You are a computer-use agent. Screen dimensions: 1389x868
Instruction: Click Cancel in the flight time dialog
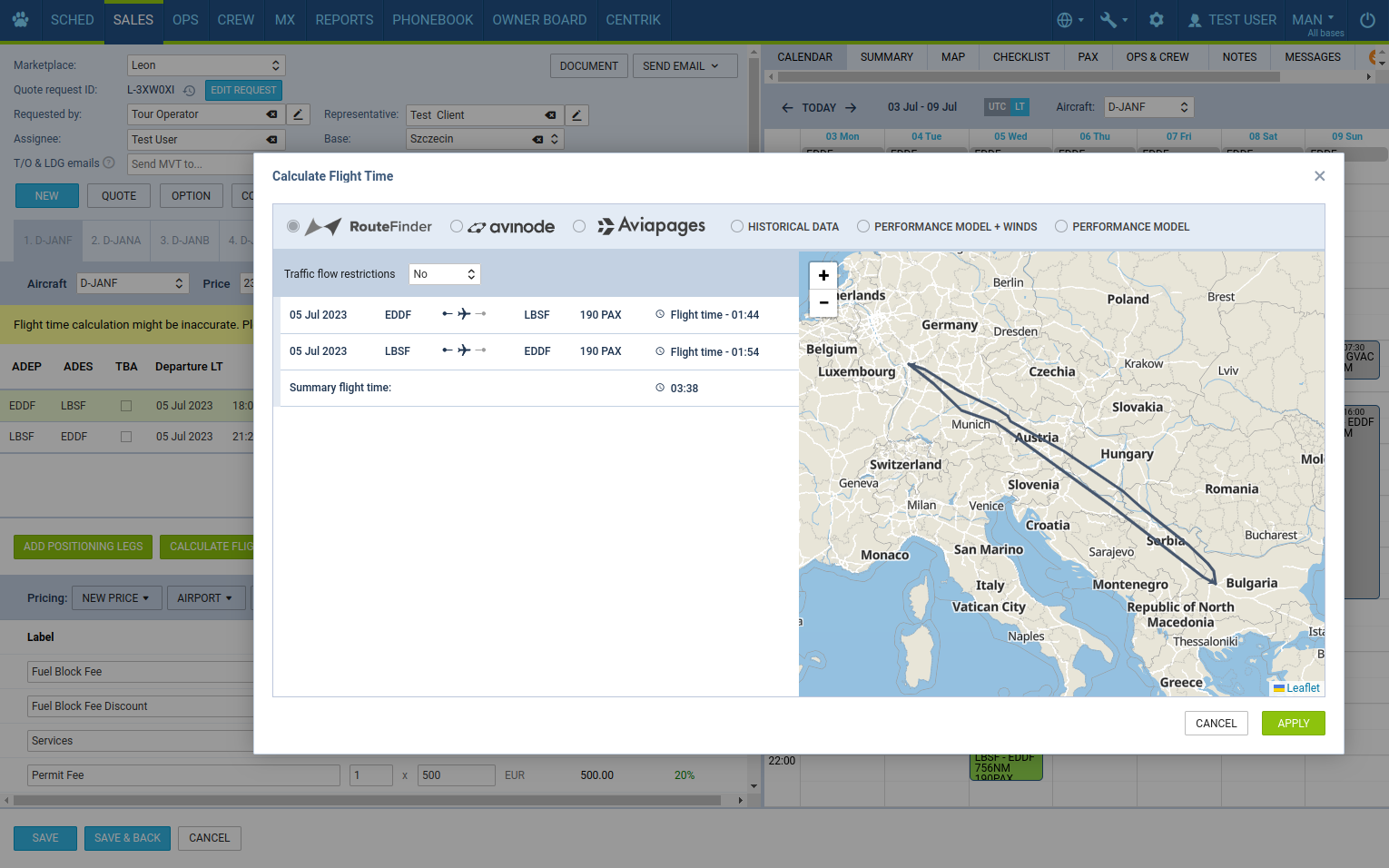[x=1216, y=724]
